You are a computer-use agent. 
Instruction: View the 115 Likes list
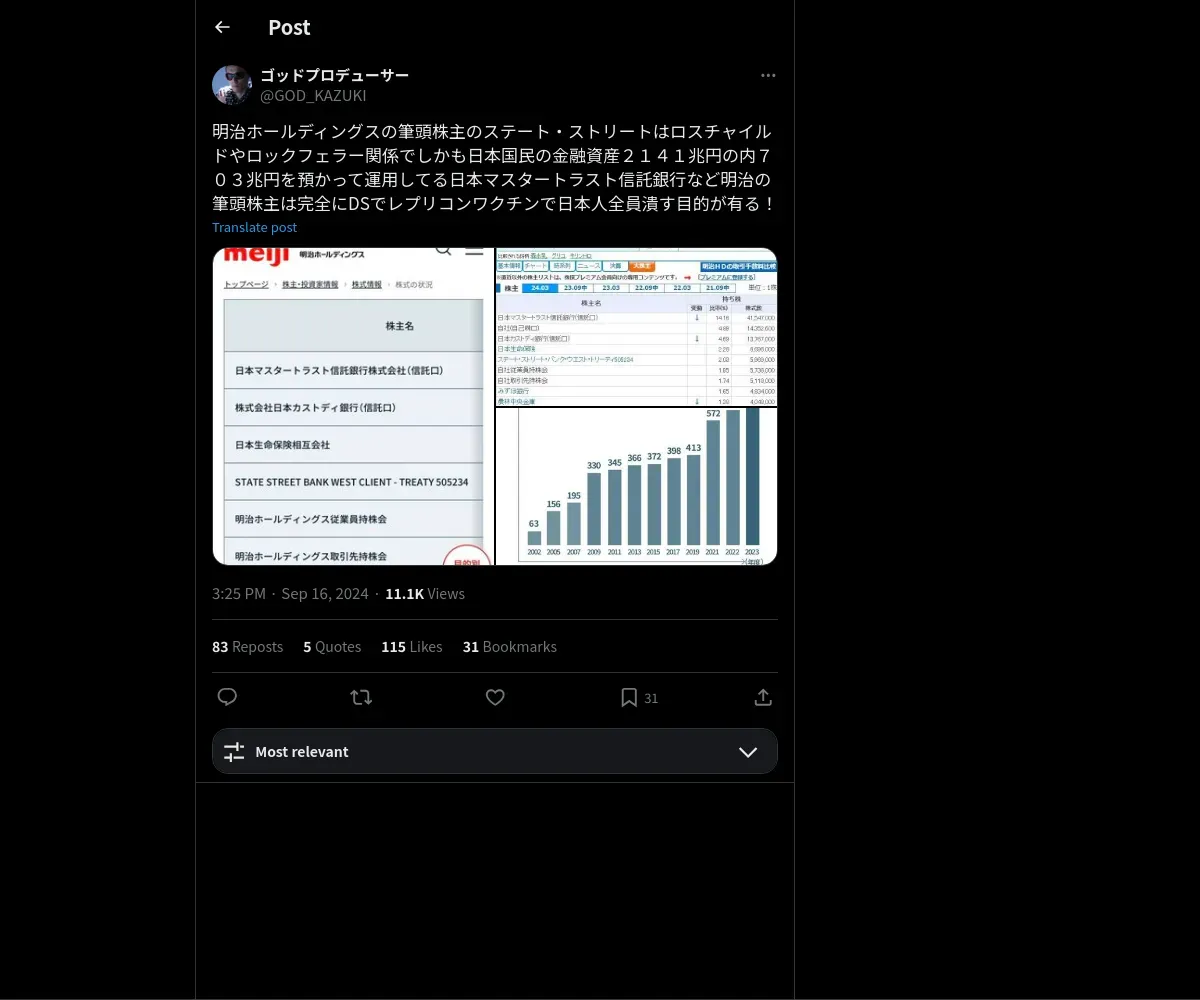pos(411,647)
